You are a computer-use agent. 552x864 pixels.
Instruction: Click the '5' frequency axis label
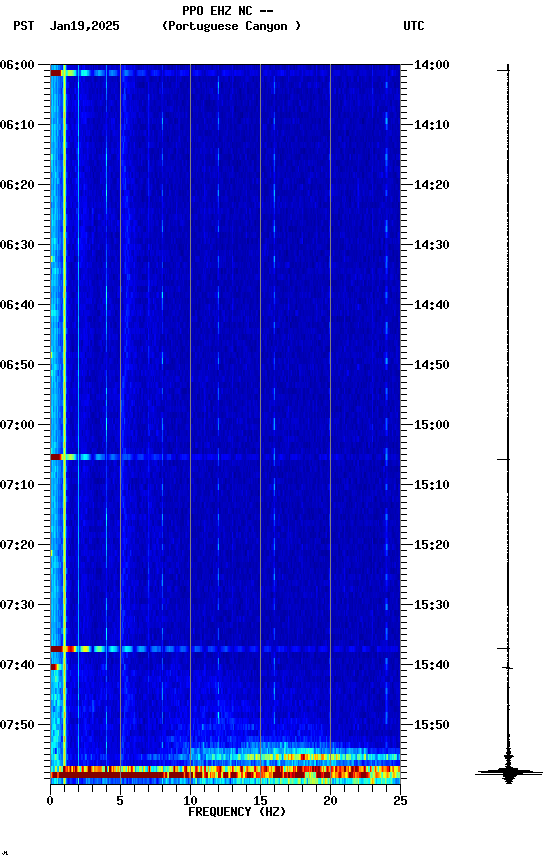pyautogui.click(x=120, y=801)
